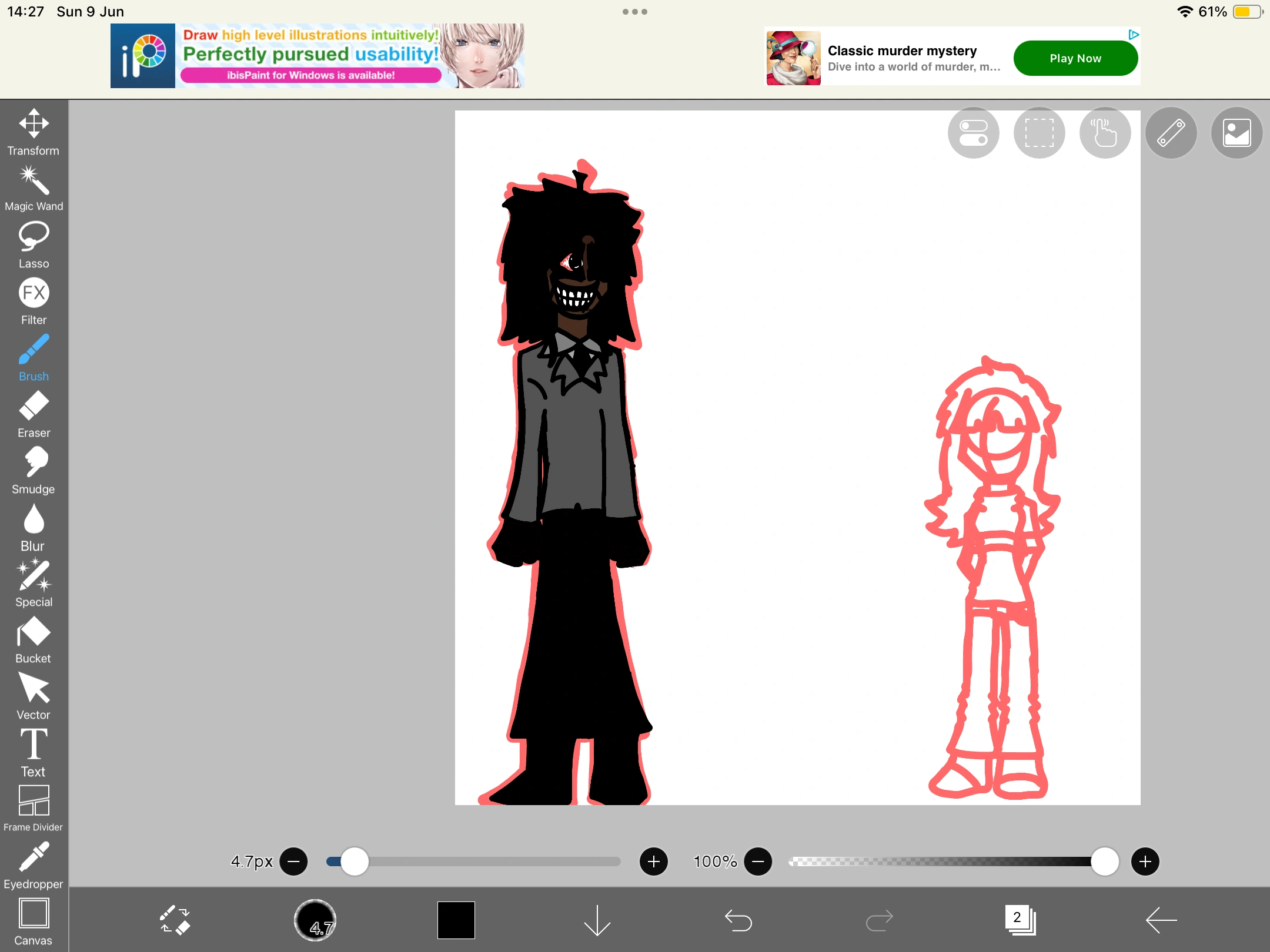Screen dimensions: 1270x952
Task: Open the Transform tool
Action: pyautogui.click(x=34, y=132)
